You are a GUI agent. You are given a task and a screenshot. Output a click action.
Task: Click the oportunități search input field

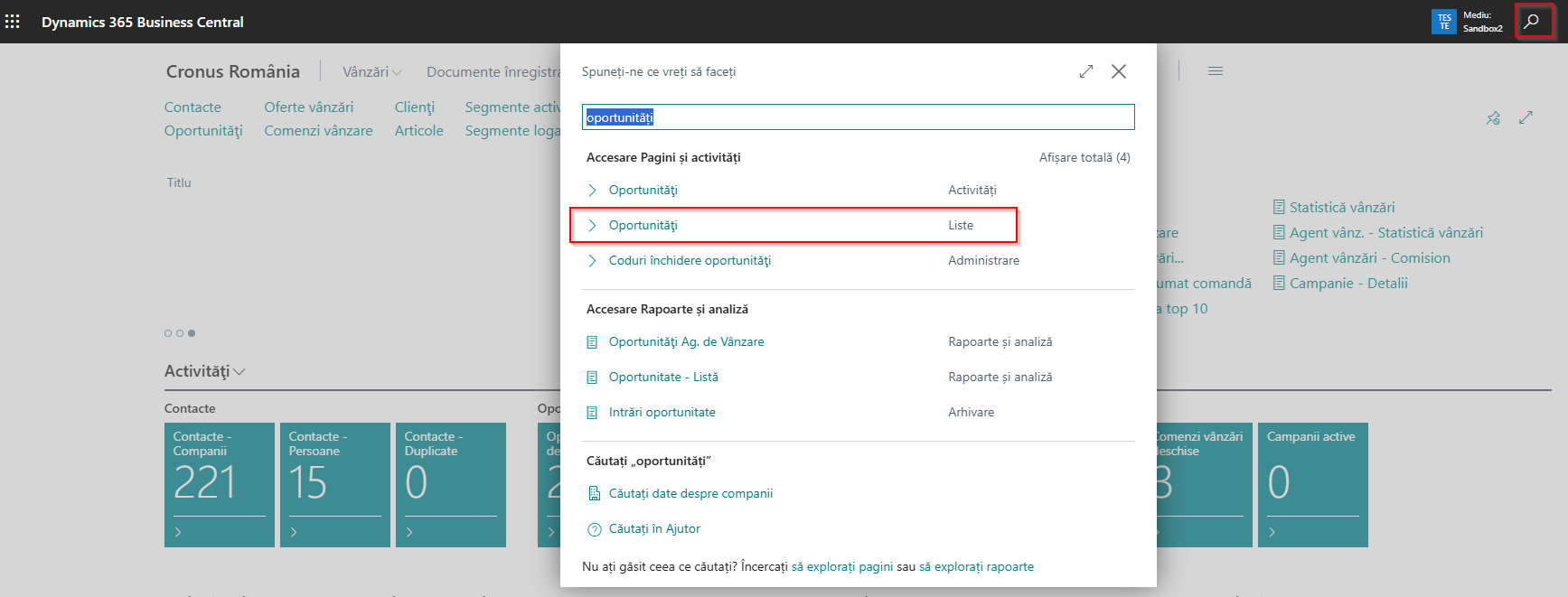pos(857,117)
